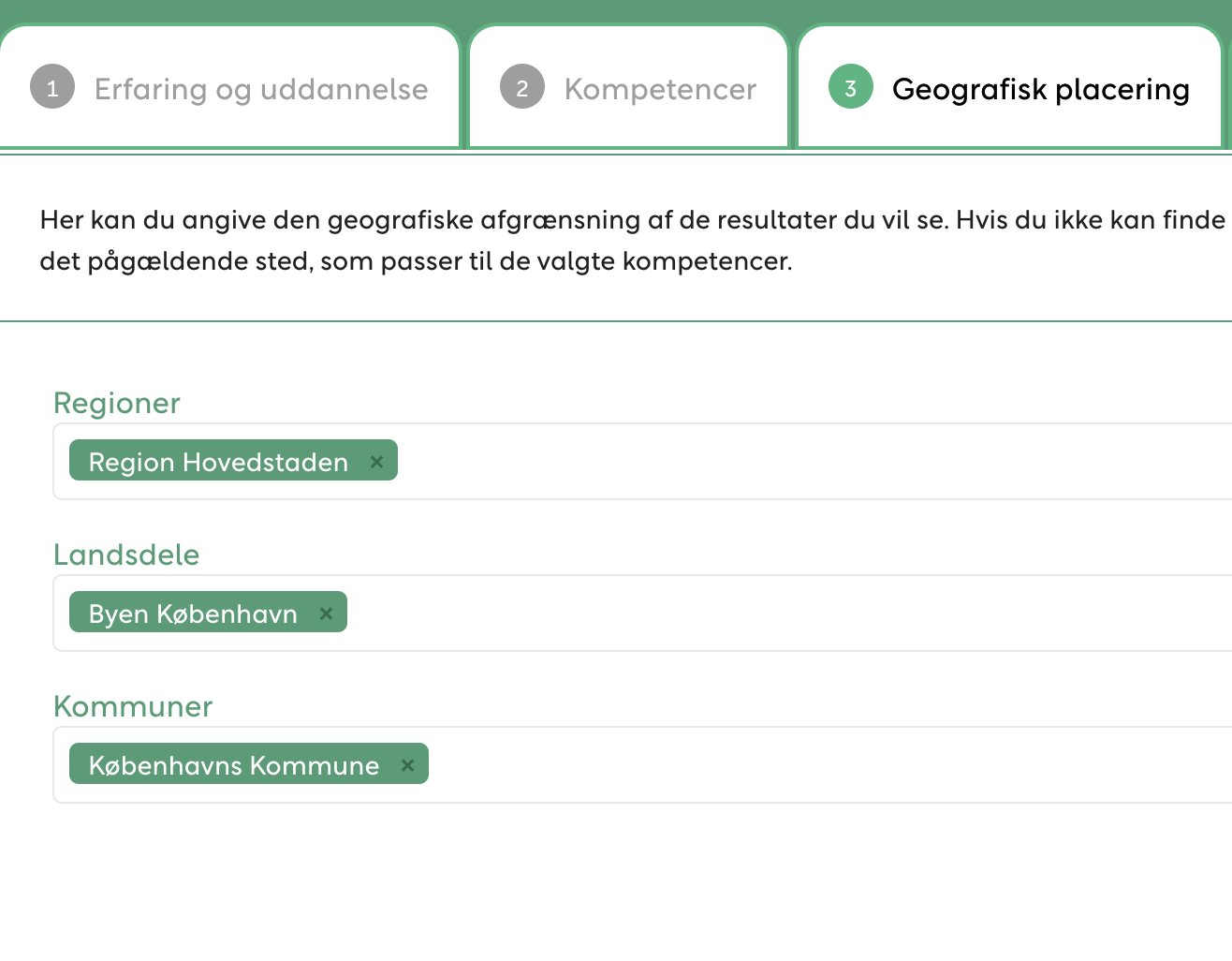Select the Geografisk placering tab

click(1040, 89)
